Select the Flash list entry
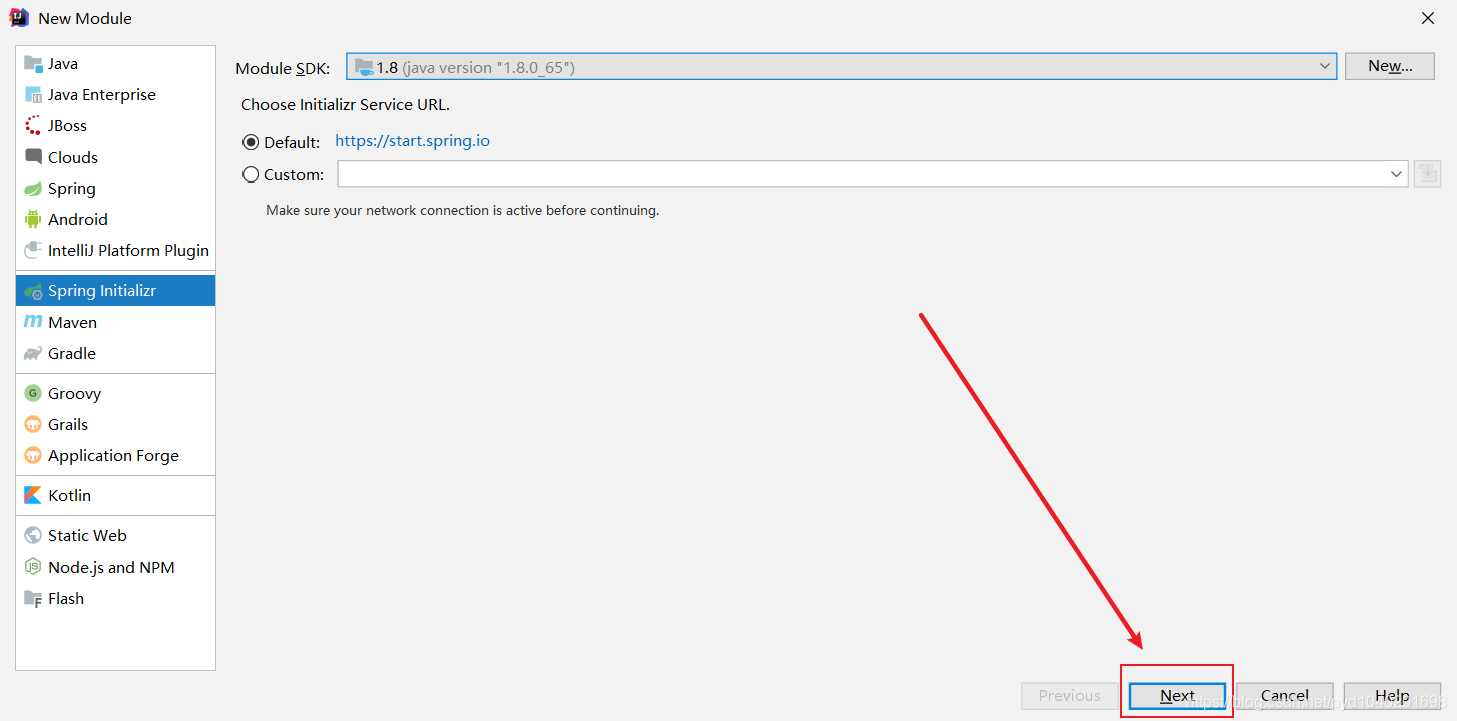The width and height of the screenshot is (1457, 721). click(x=116, y=599)
